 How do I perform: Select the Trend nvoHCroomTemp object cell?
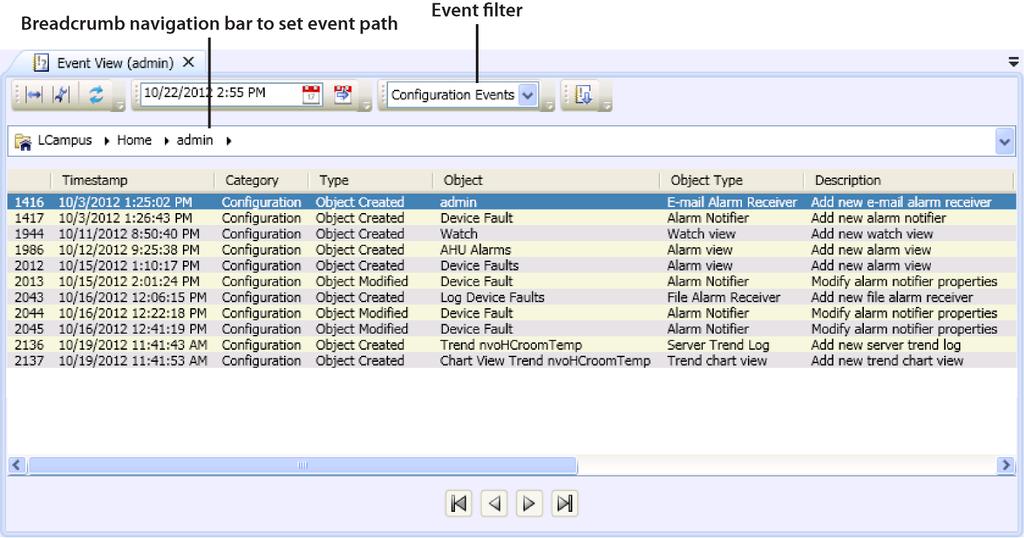click(x=511, y=345)
